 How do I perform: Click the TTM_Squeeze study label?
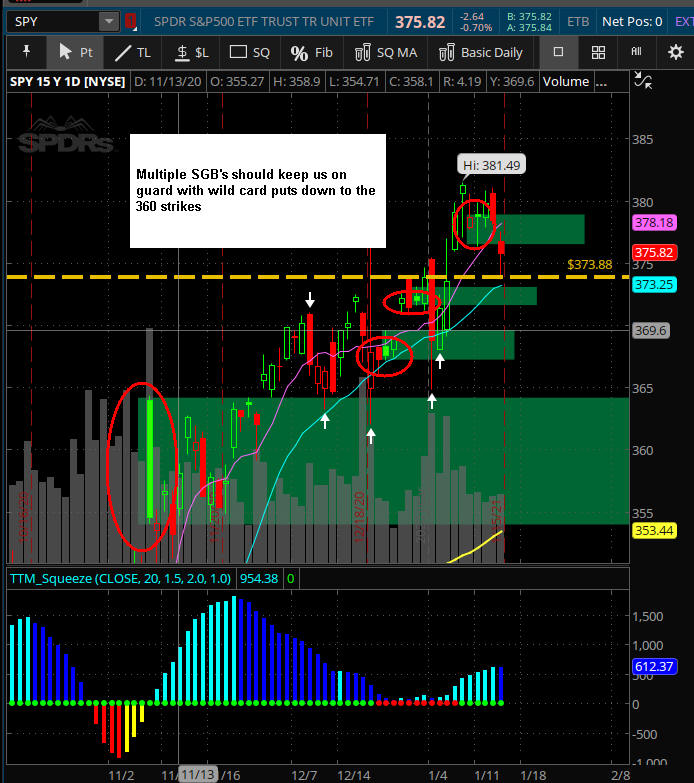(x=120, y=578)
